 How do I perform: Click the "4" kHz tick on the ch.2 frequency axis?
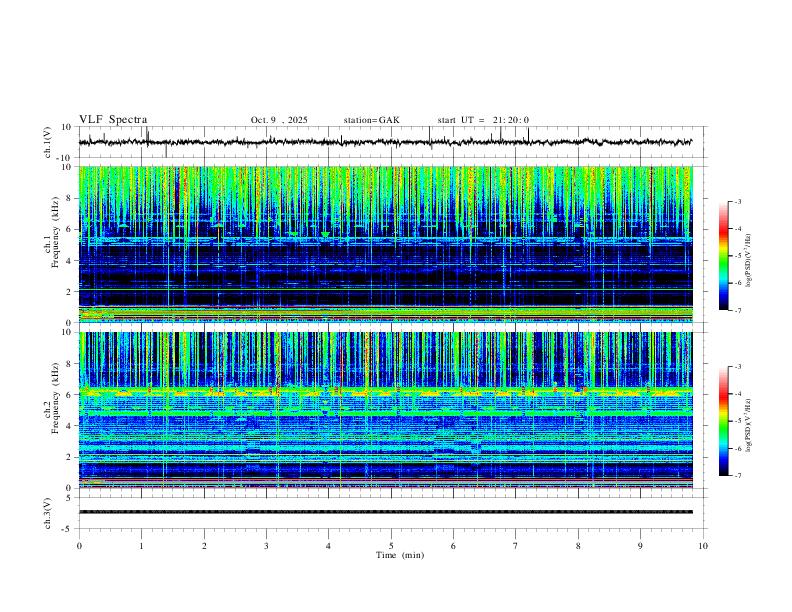(70, 426)
